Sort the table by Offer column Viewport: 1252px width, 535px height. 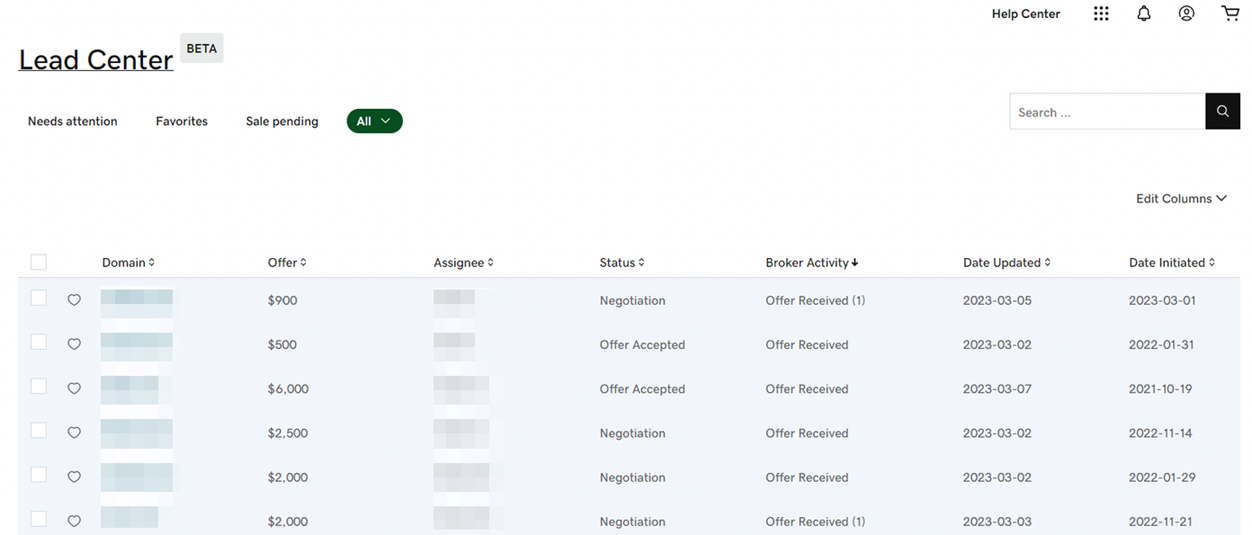(x=287, y=263)
